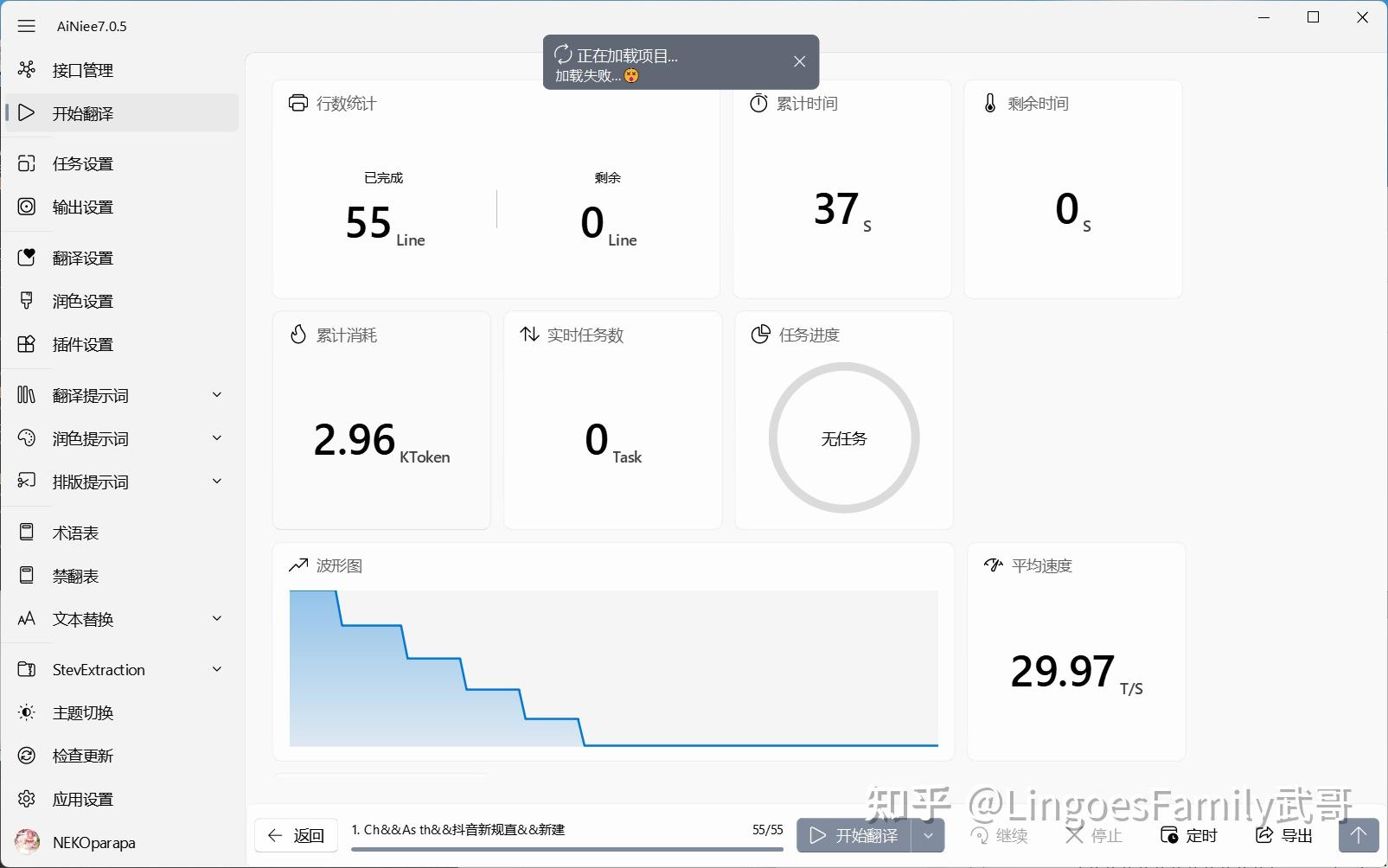Select 插件设置 in the sidebar
The width and height of the screenshot is (1388, 868).
pos(121,344)
